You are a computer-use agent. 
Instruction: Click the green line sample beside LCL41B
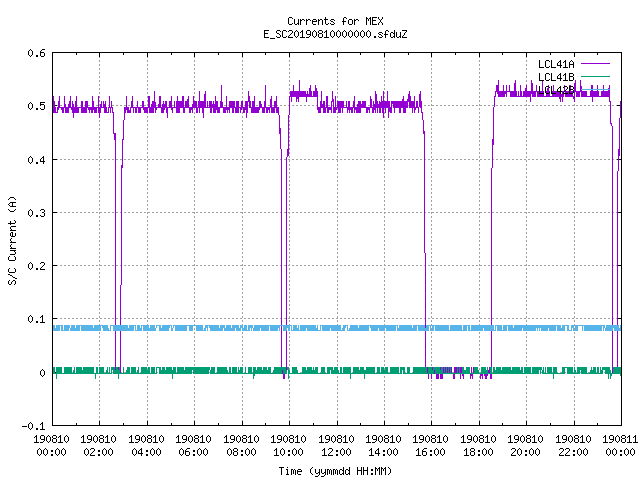[x=595, y=76]
